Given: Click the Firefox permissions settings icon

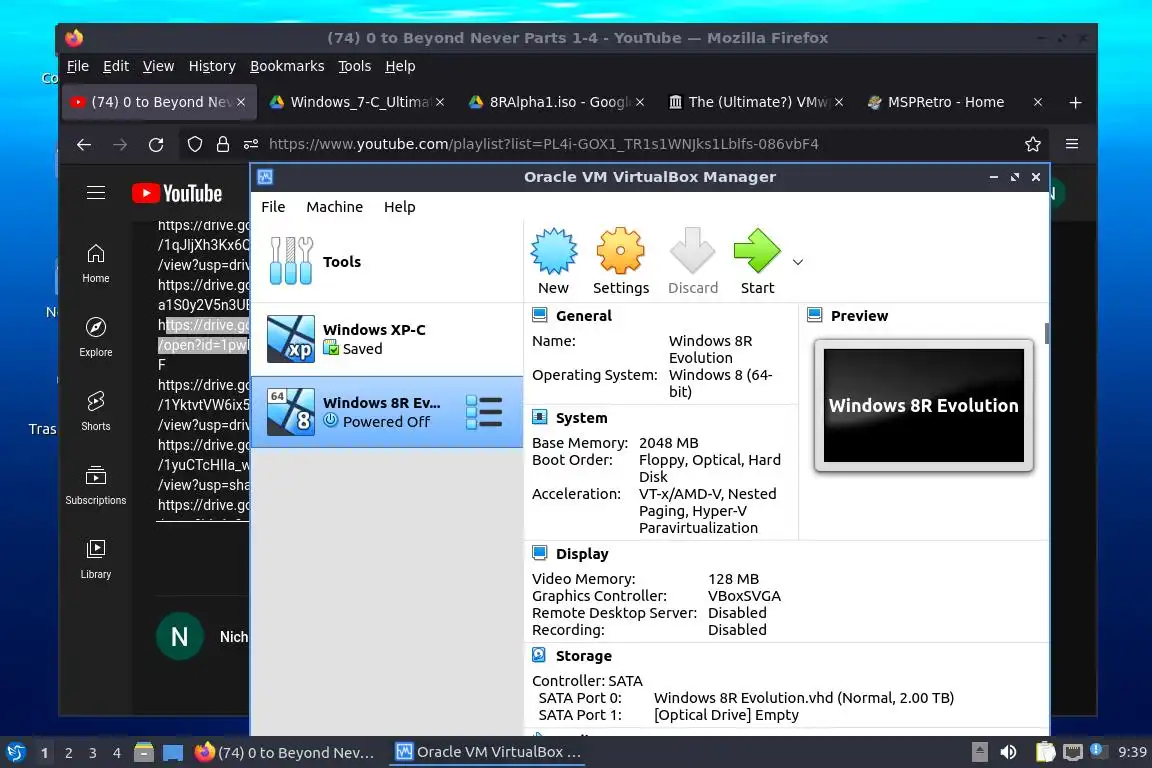Looking at the screenshot, I should point(251,145).
